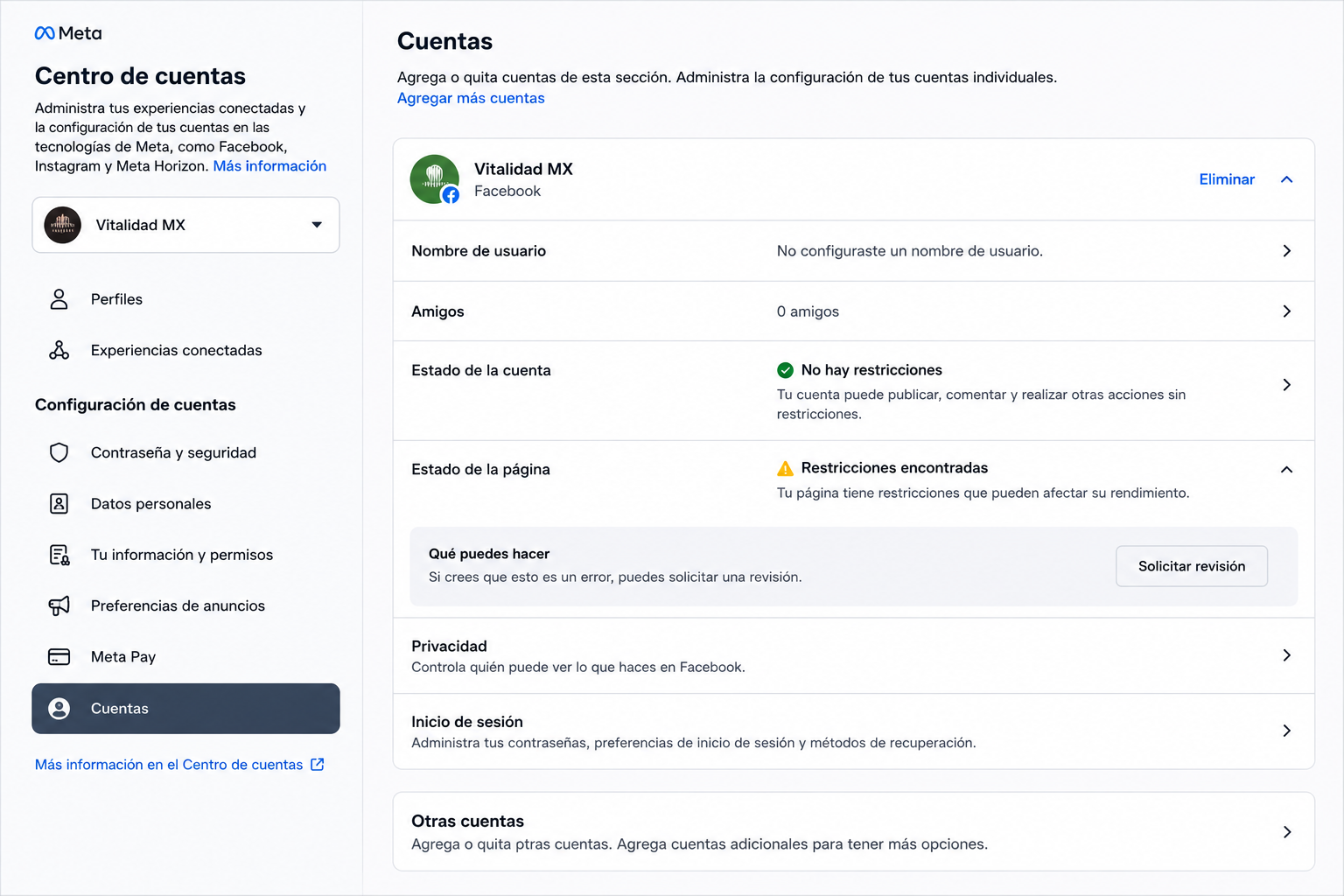
Task: Click the Vitalidad MX Facebook profile picture
Action: click(x=435, y=179)
